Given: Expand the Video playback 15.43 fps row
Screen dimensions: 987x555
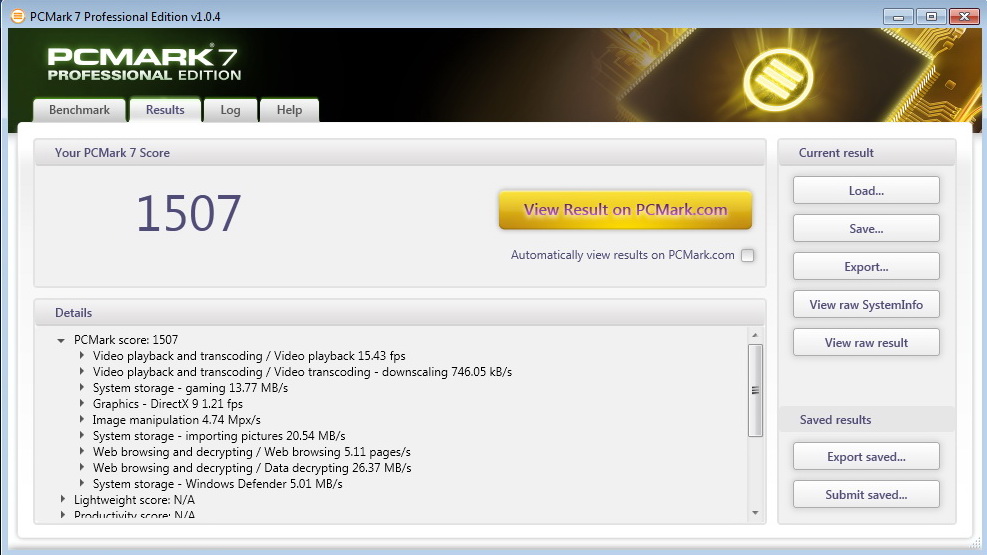Looking at the screenshot, I should [82, 356].
